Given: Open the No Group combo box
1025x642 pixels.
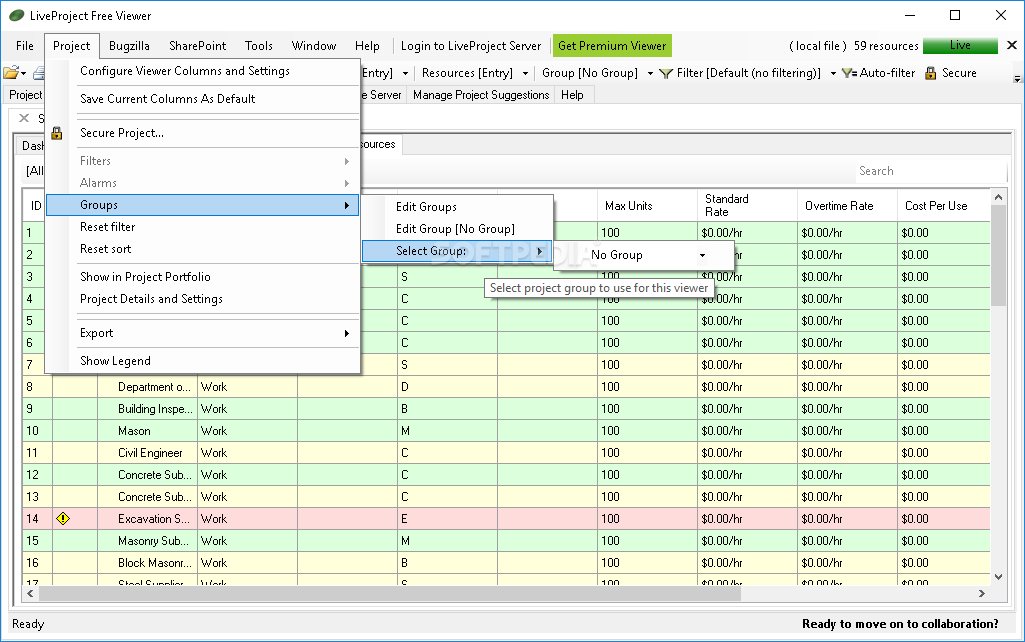Looking at the screenshot, I should point(647,255).
